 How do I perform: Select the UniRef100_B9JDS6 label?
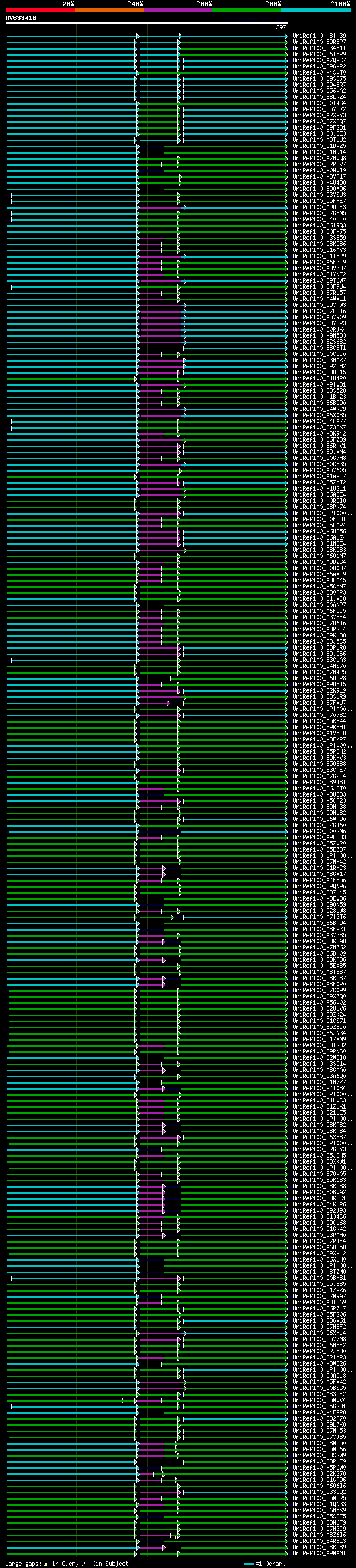point(319,654)
